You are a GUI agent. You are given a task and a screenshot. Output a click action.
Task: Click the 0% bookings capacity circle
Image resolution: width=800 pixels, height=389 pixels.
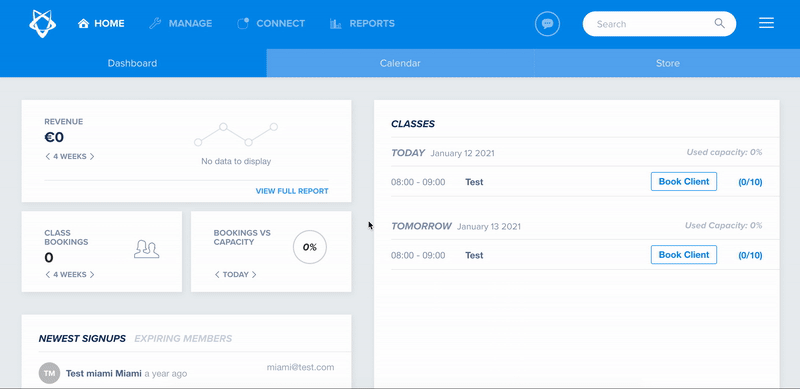point(310,247)
